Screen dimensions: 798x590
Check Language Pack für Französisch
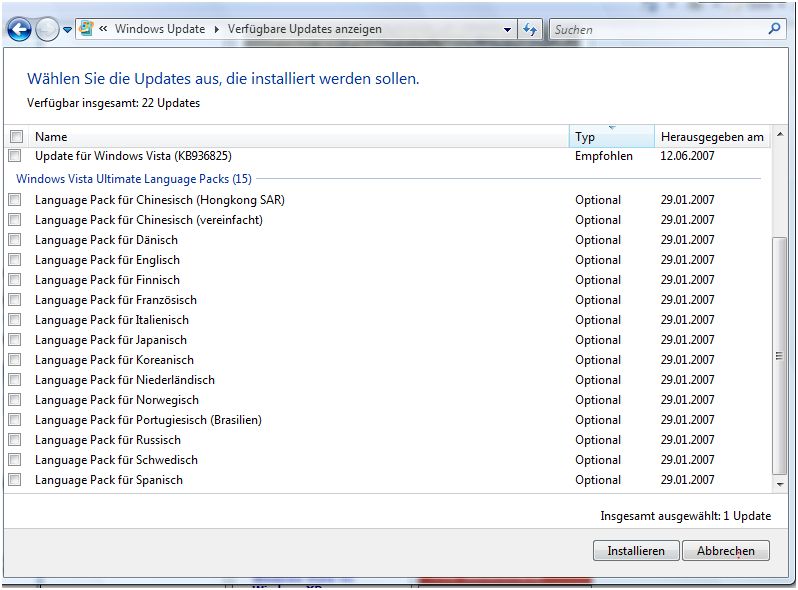(15, 299)
